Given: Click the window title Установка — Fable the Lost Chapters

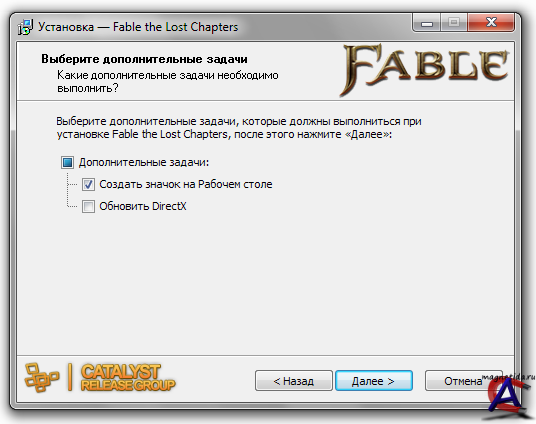Looking at the screenshot, I should pos(138,27).
